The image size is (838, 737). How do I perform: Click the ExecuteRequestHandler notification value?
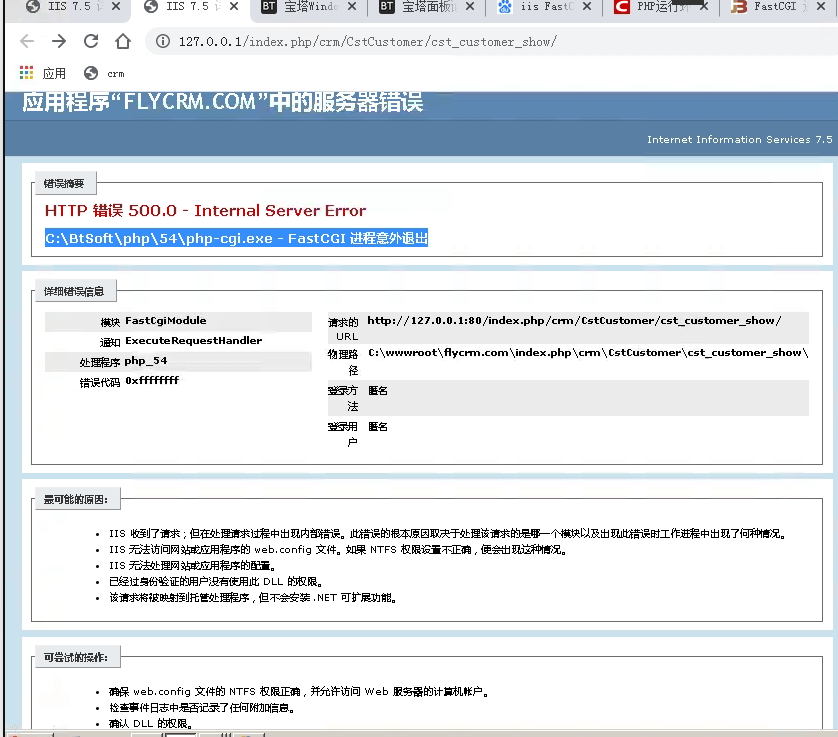(x=193, y=340)
